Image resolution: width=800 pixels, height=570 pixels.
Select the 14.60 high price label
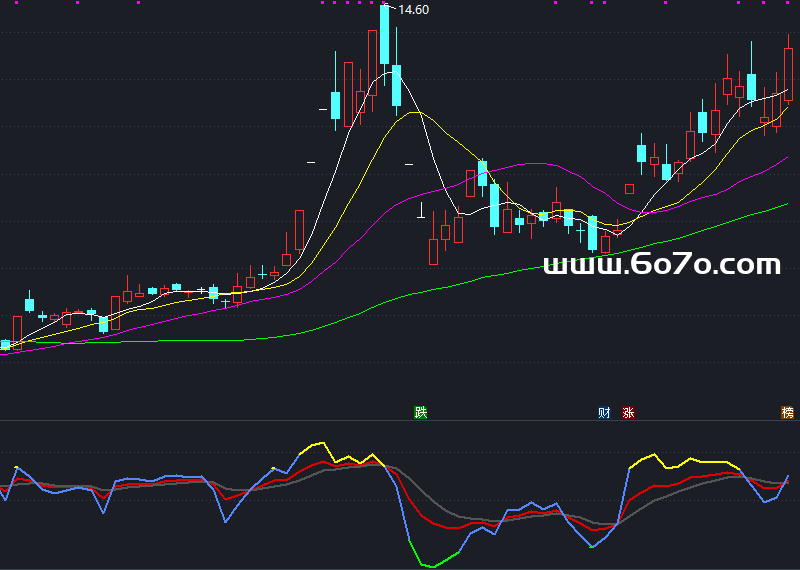413,10
